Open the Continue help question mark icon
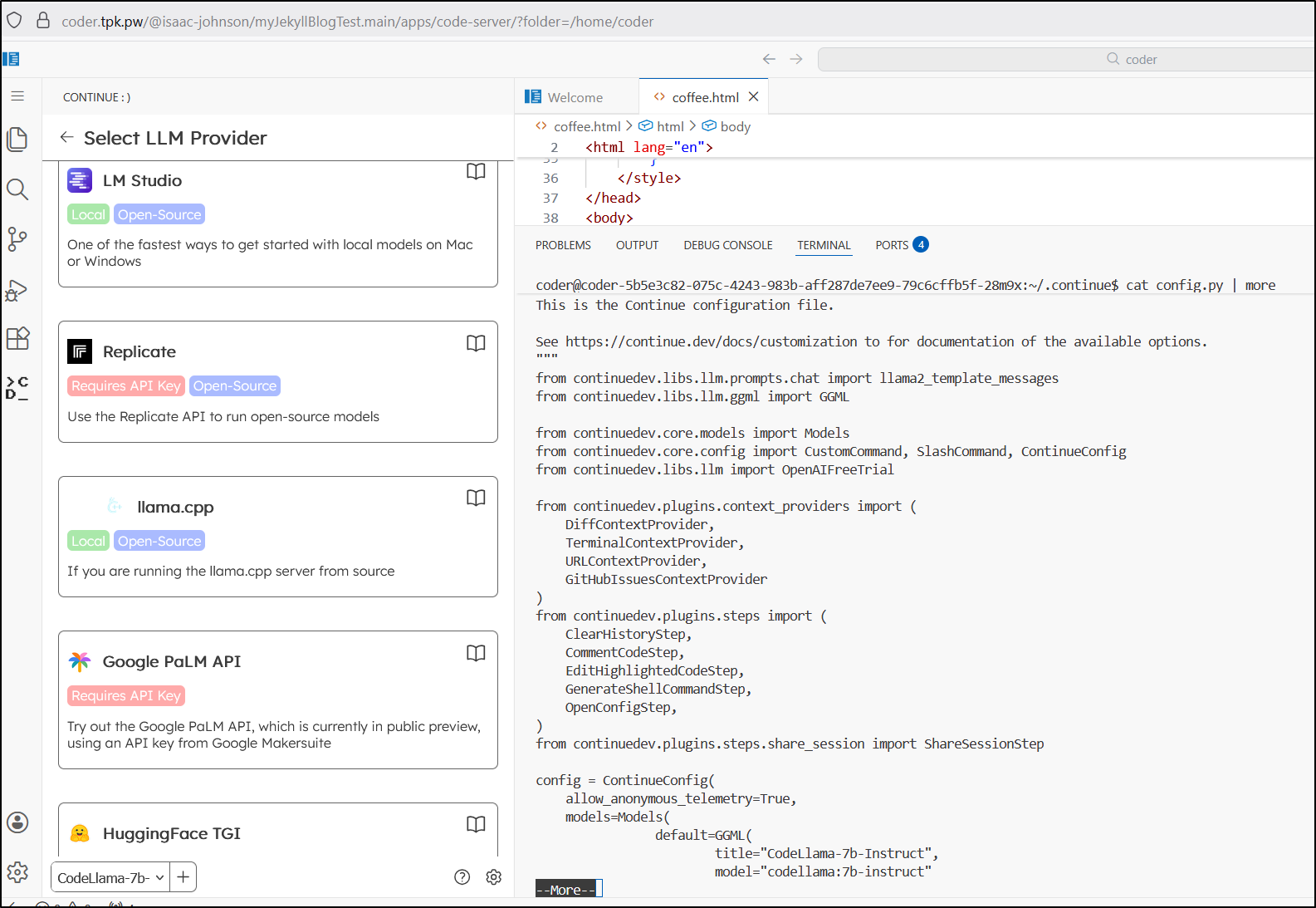 [462, 877]
